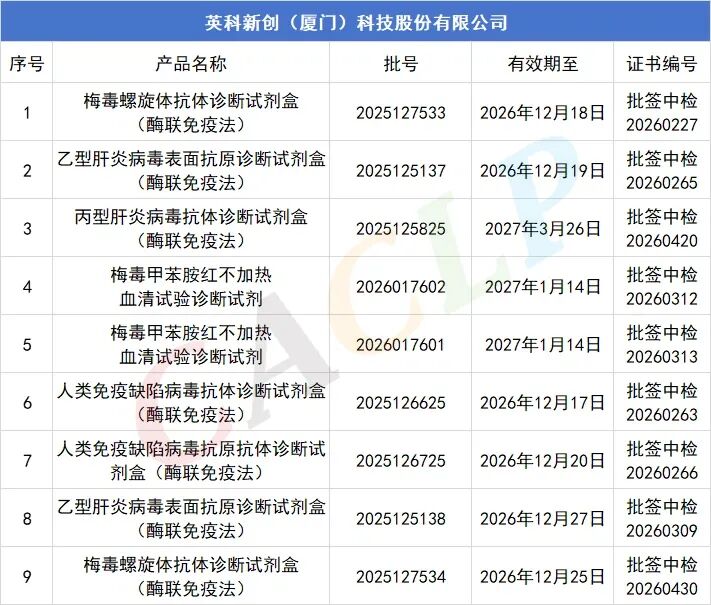Select batch number 2025126725
Screen dimensions: 711x605
(x=401, y=461)
